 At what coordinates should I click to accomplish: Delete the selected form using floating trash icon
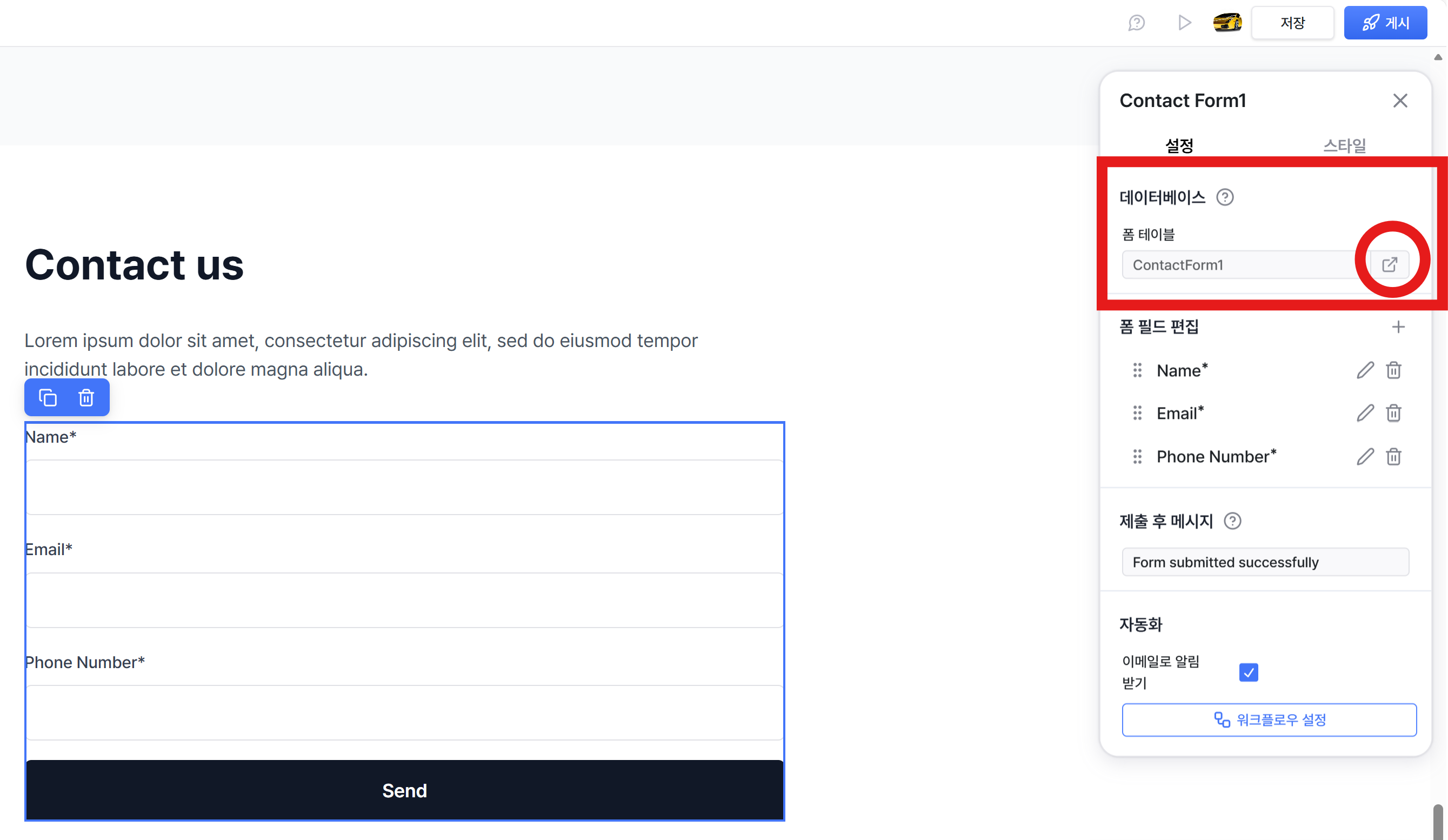pyautogui.click(x=86, y=398)
